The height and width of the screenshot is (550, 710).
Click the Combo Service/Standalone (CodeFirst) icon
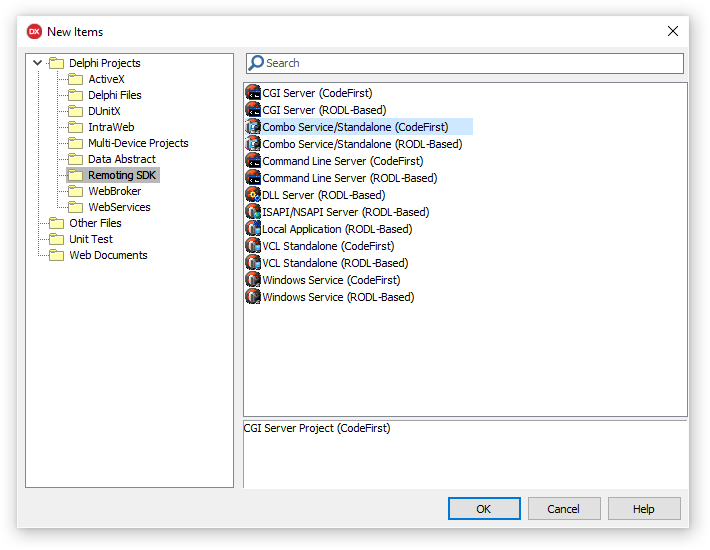(x=253, y=127)
